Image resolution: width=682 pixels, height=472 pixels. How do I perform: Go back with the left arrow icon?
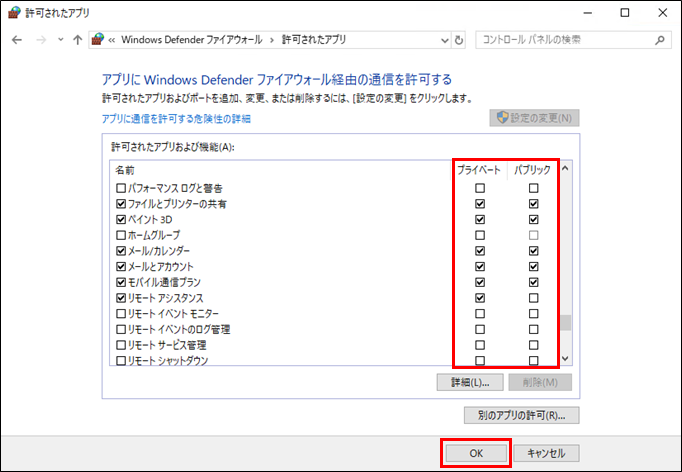point(17,40)
